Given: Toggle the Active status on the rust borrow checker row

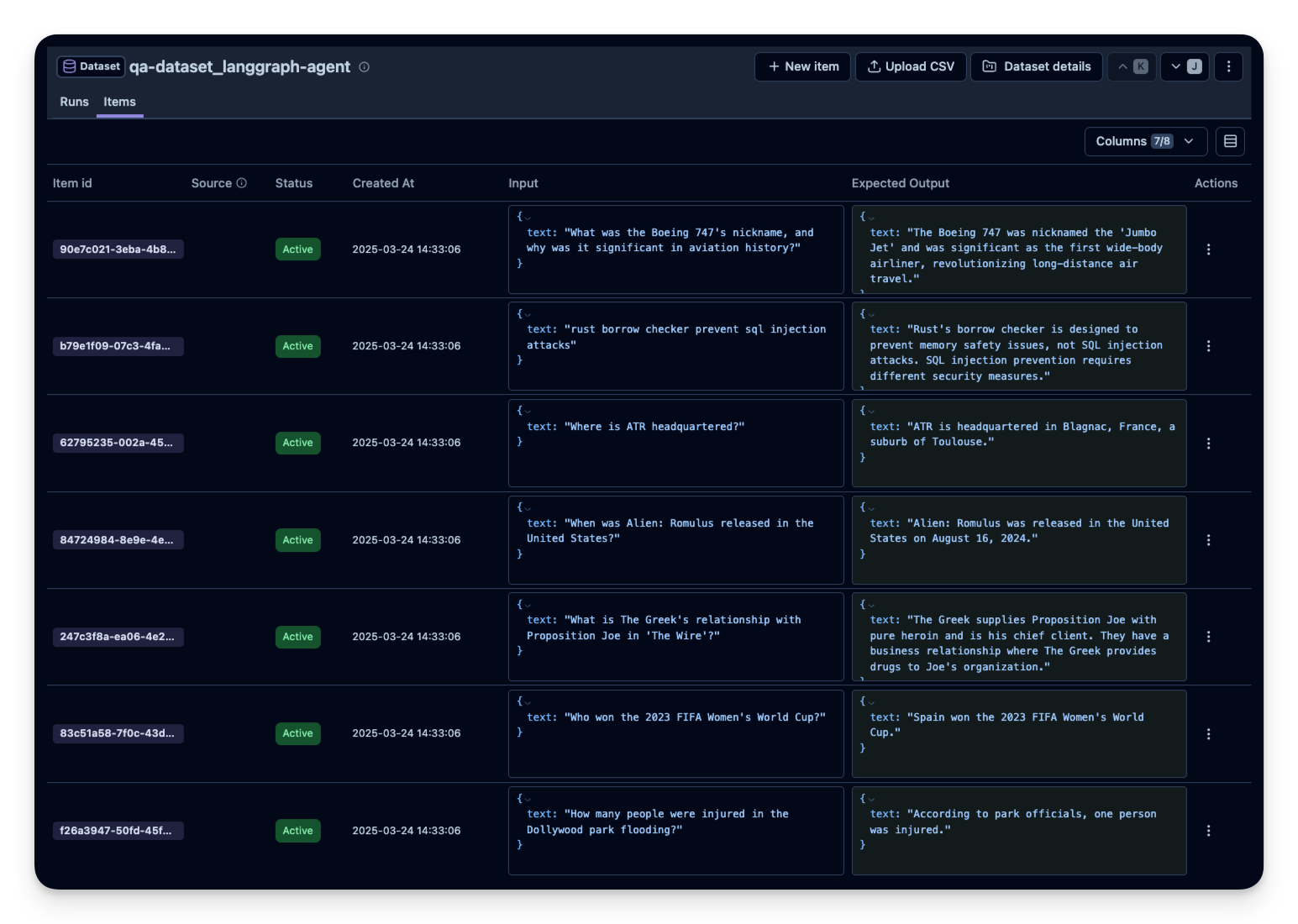Looking at the screenshot, I should click(297, 346).
